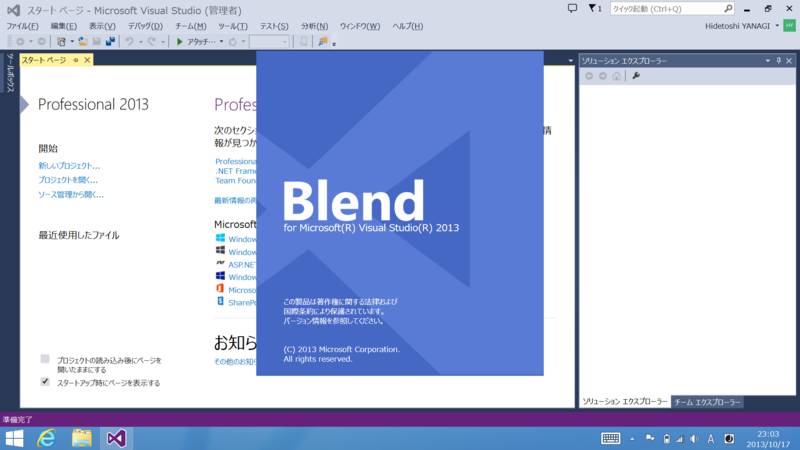Open the Edit (編集) menu
The image size is (800, 450).
63,26
